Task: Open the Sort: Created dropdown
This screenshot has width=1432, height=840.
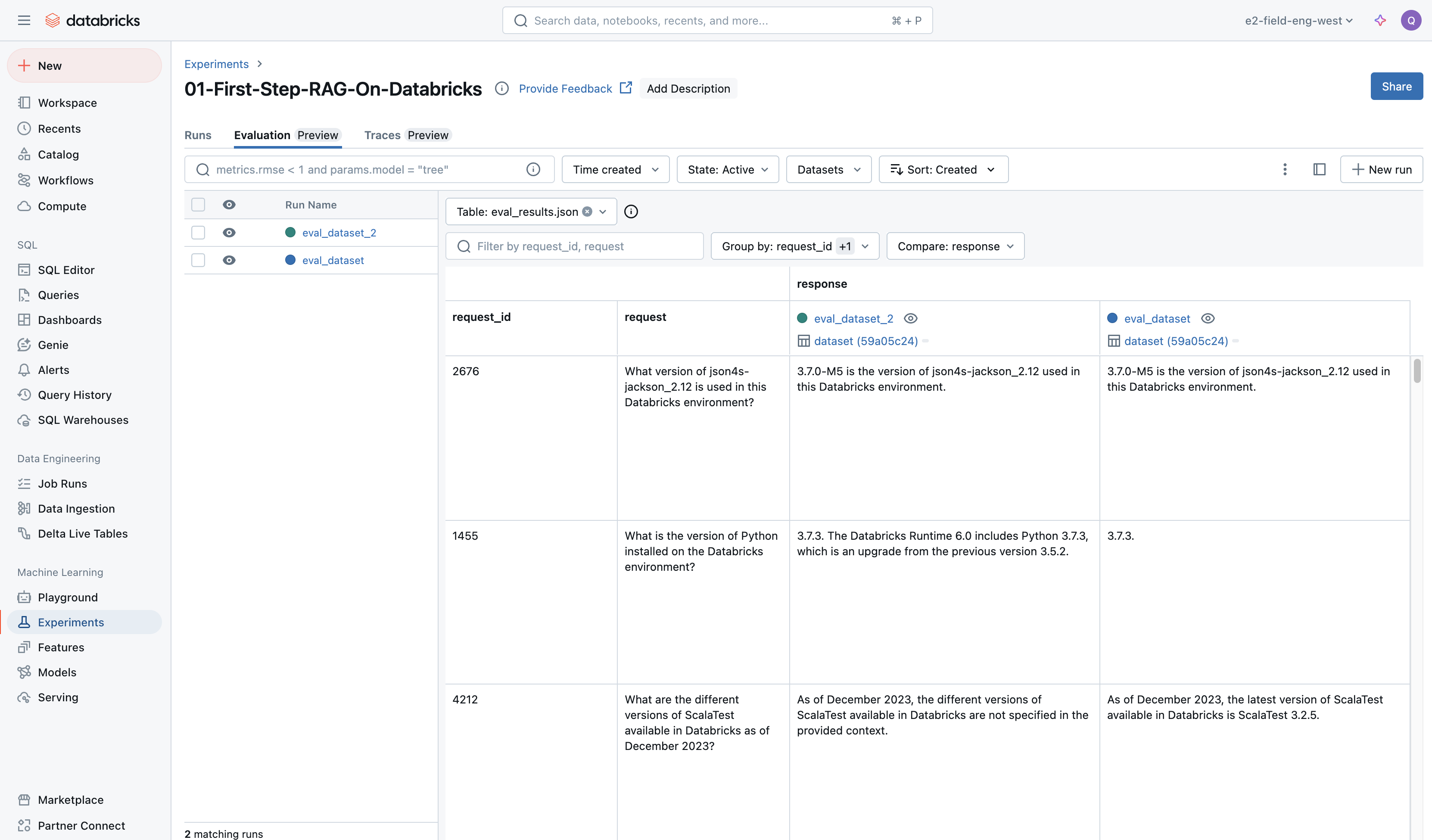Action: [943, 169]
